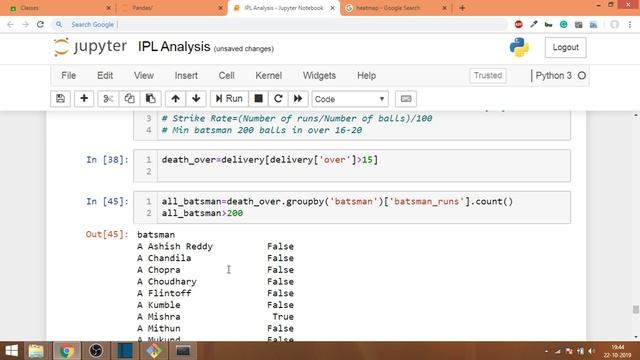This screenshot has height=360, width=640.
Task: Run the selected cell
Action: pos(229,99)
